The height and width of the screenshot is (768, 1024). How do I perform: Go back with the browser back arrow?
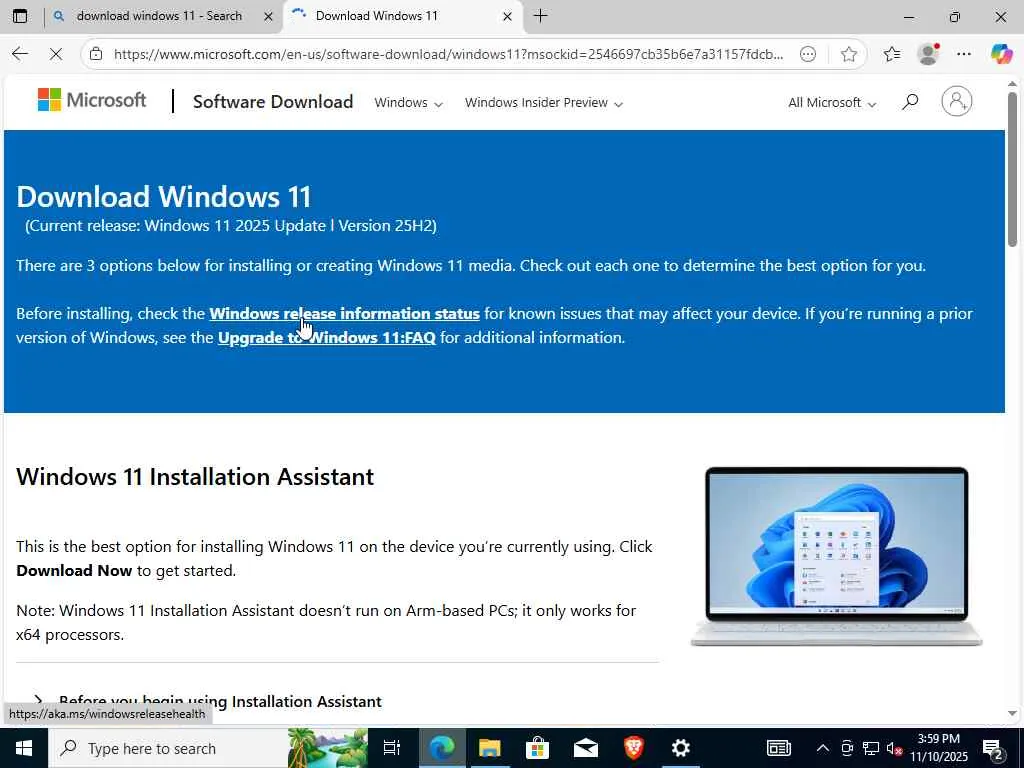point(20,54)
